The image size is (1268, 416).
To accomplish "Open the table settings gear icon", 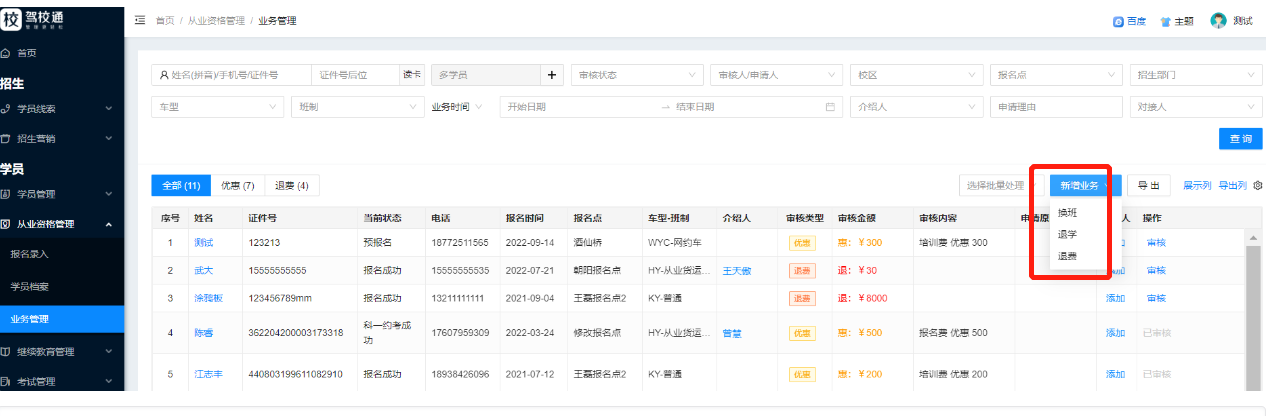I will click(x=1258, y=186).
